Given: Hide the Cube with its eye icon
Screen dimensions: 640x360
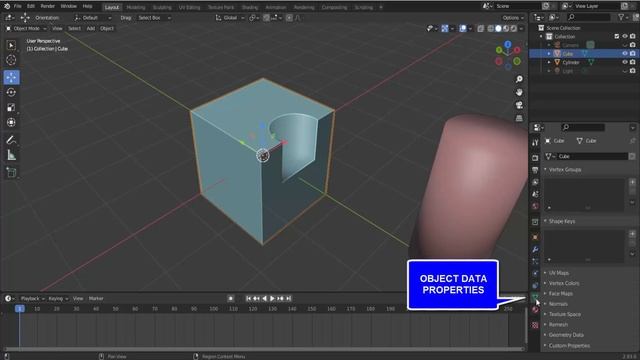Looking at the screenshot, I should [x=624, y=53].
